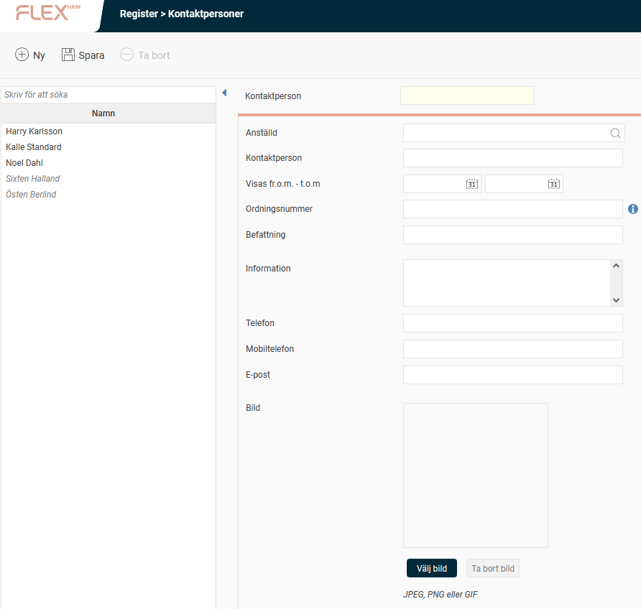Sort the list by Namn column header

(x=103, y=113)
